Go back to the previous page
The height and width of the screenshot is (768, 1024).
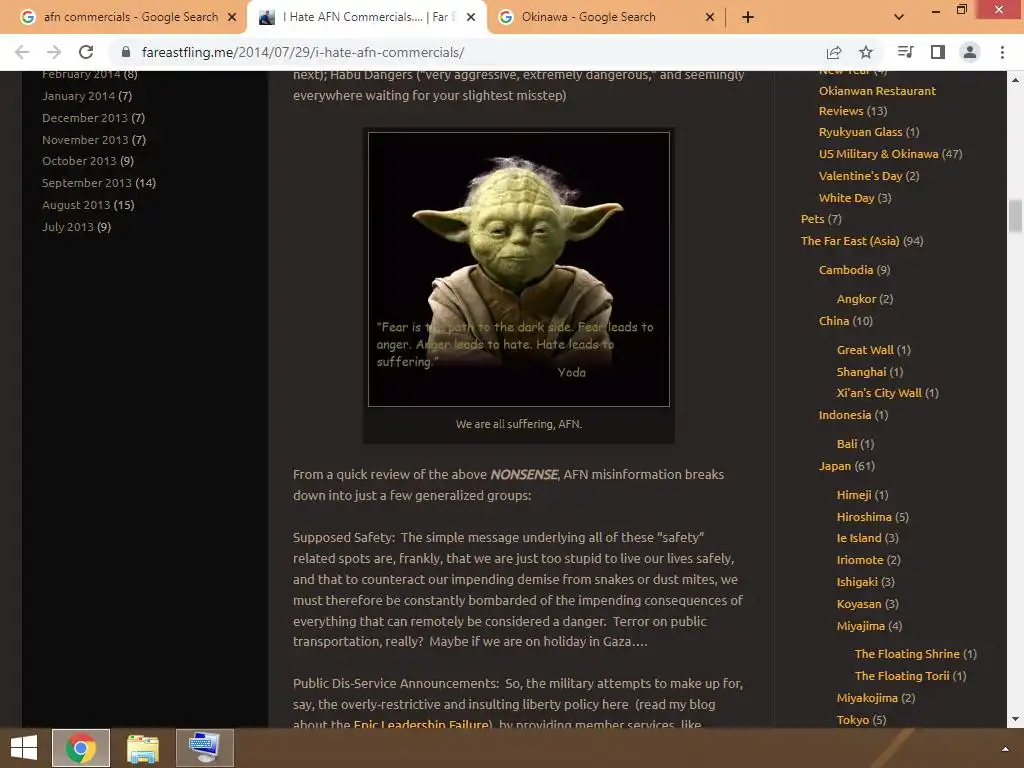tap(22, 52)
